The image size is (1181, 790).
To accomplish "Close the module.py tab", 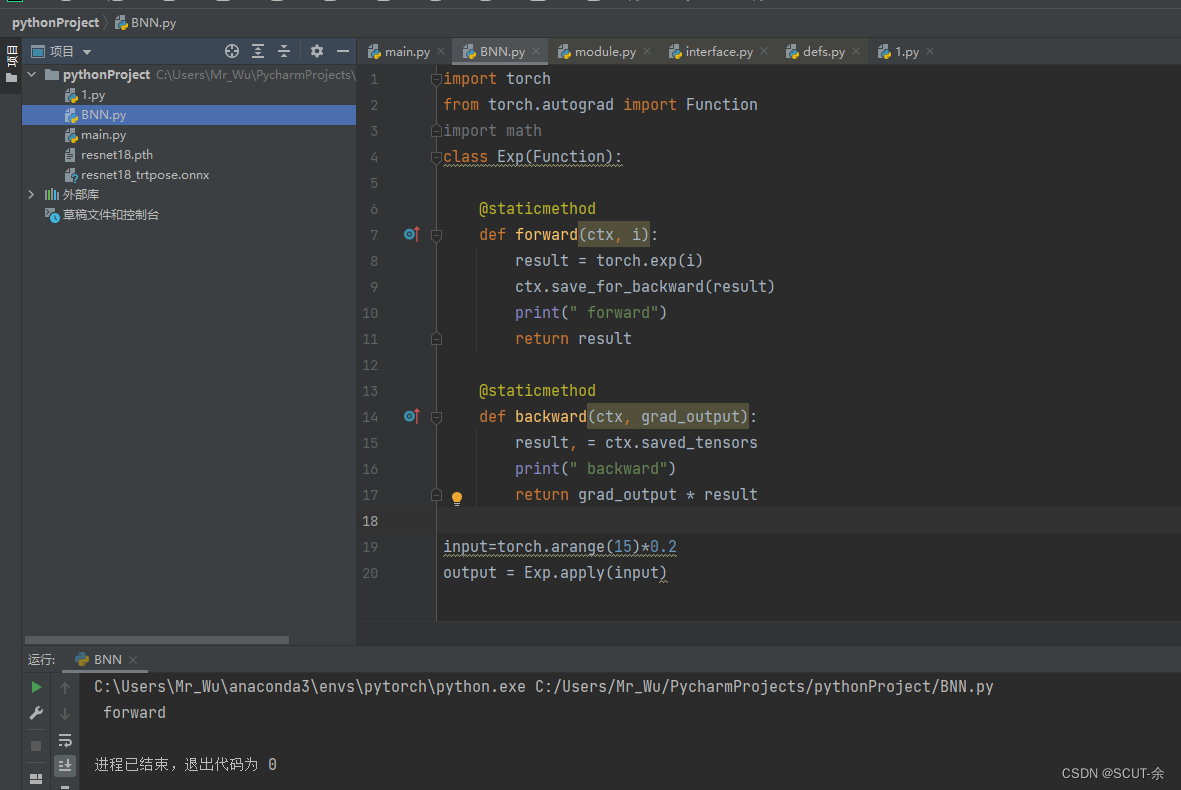I will coord(647,51).
